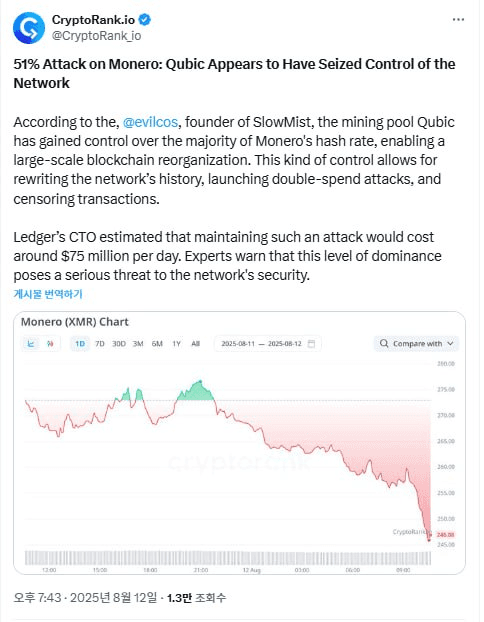Image resolution: width=484 pixels, height=622 pixels.
Task: Expand the Compare with dropdown
Action: tap(416, 344)
